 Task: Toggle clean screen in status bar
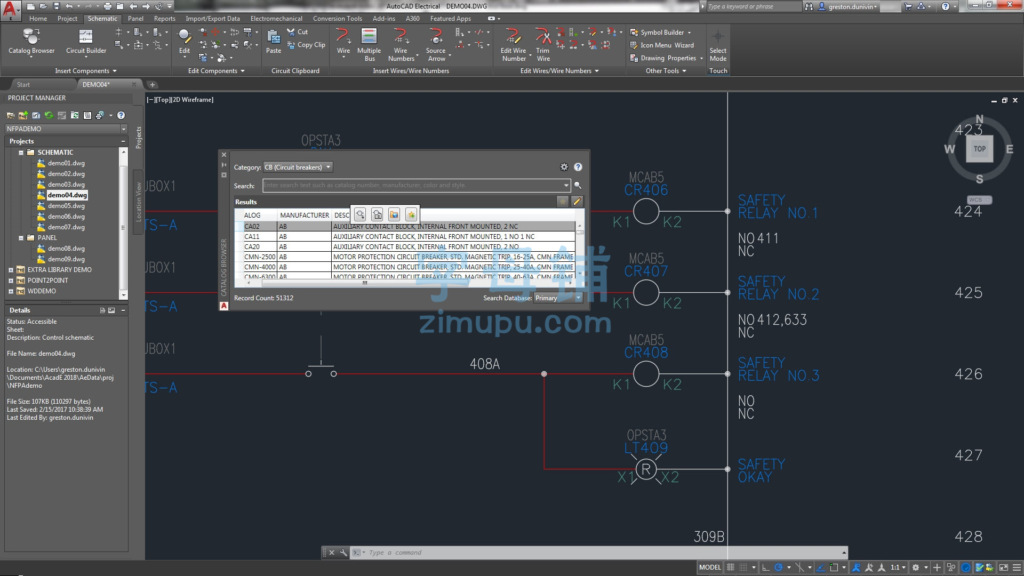click(x=1004, y=568)
